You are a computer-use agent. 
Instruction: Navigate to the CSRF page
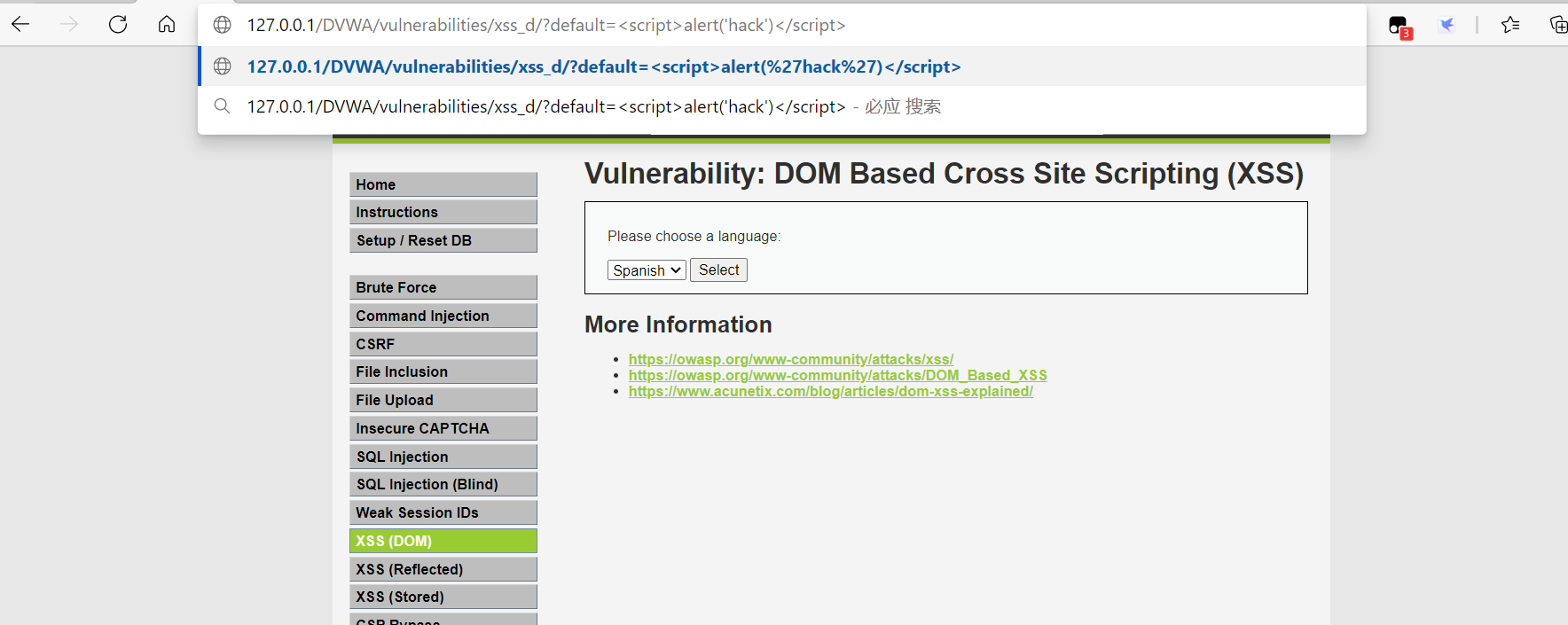(443, 344)
